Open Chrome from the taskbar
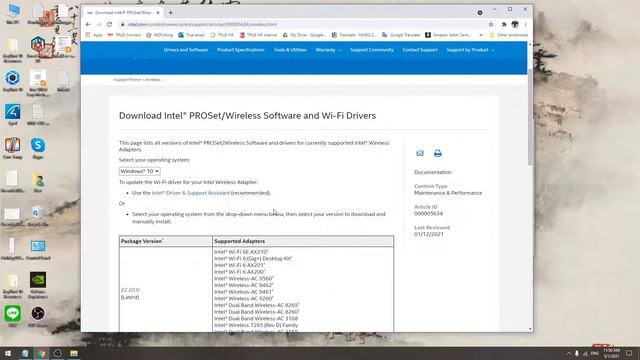 pyautogui.click(x=42, y=353)
